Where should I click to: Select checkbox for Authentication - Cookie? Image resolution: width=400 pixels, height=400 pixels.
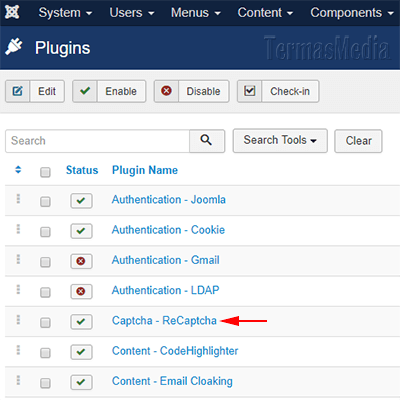pyautogui.click(x=45, y=232)
